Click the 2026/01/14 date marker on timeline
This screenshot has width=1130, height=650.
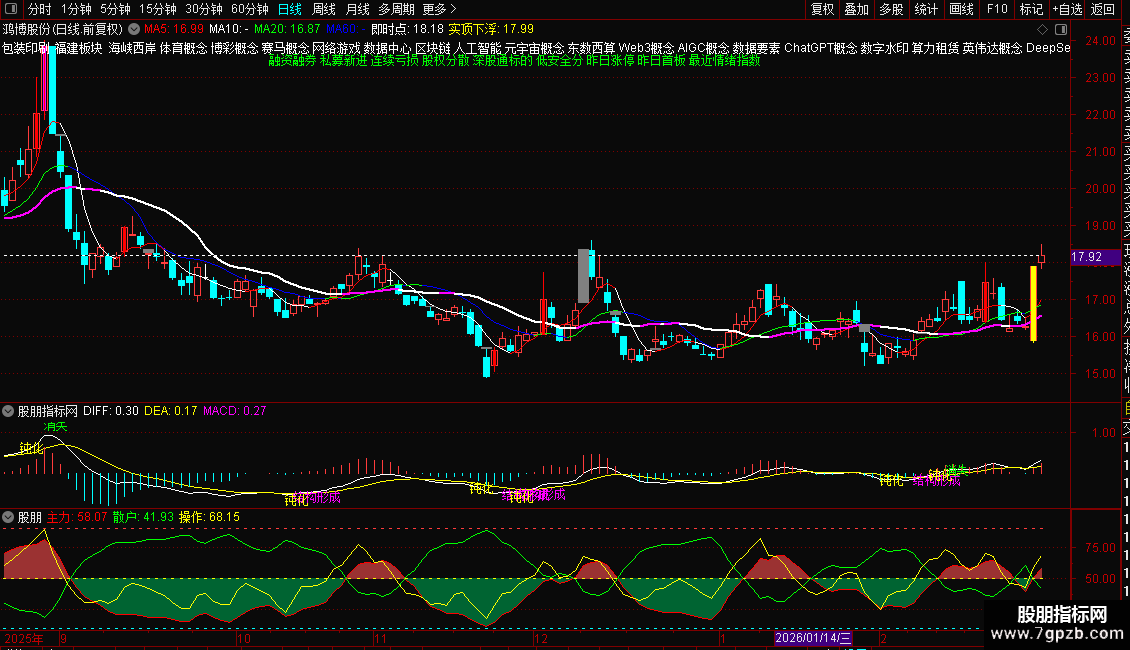814,637
